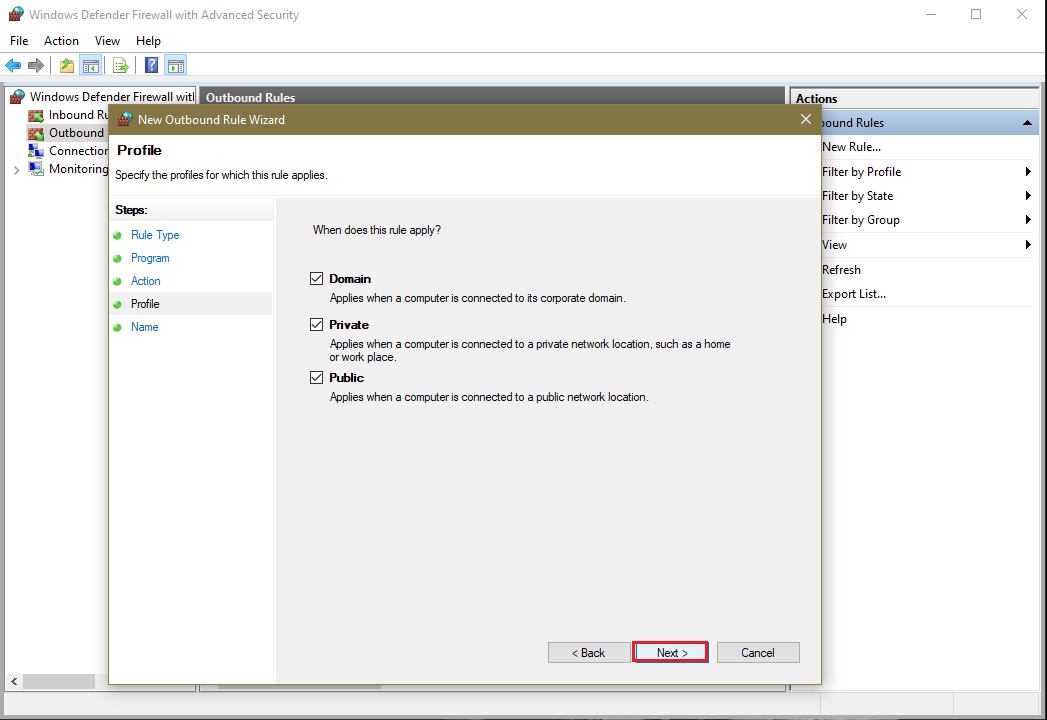Image resolution: width=1047 pixels, height=720 pixels.
Task: Open the File menu
Action: pos(19,41)
